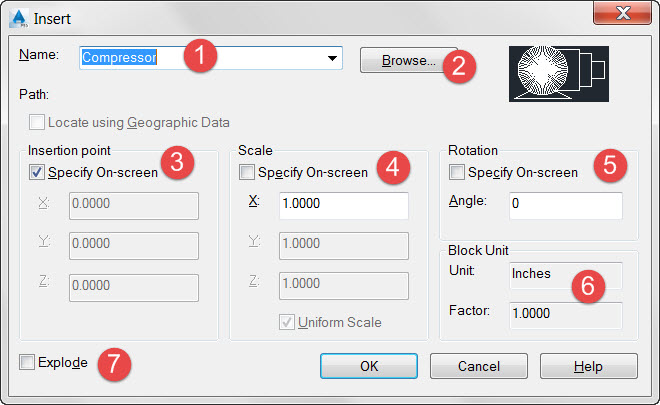660x405 pixels.
Task: Cancel the Insert dialog
Action: [478, 366]
